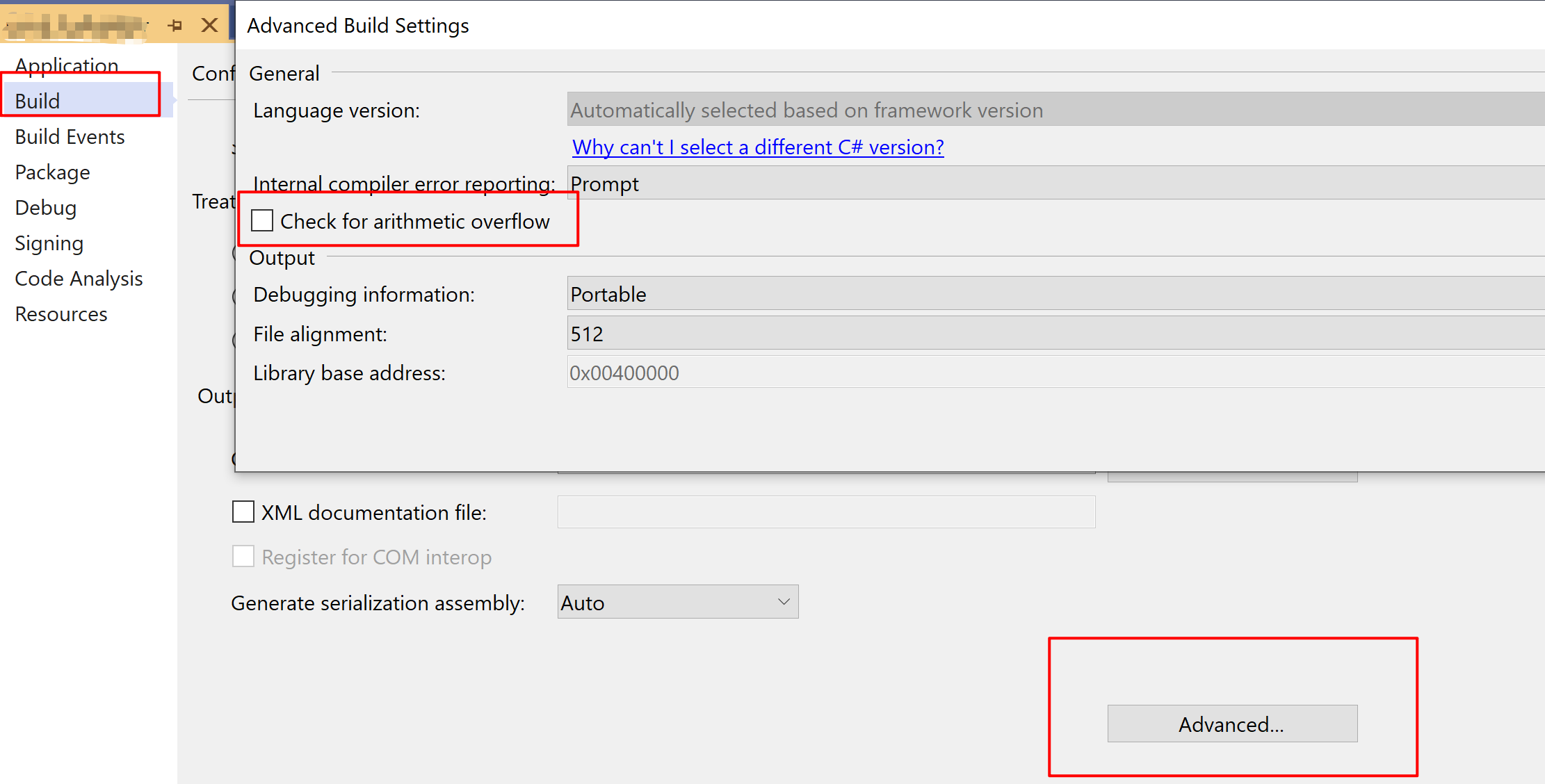The width and height of the screenshot is (1545, 784).
Task: Open the Signing tab
Action: [x=49, y=243]
